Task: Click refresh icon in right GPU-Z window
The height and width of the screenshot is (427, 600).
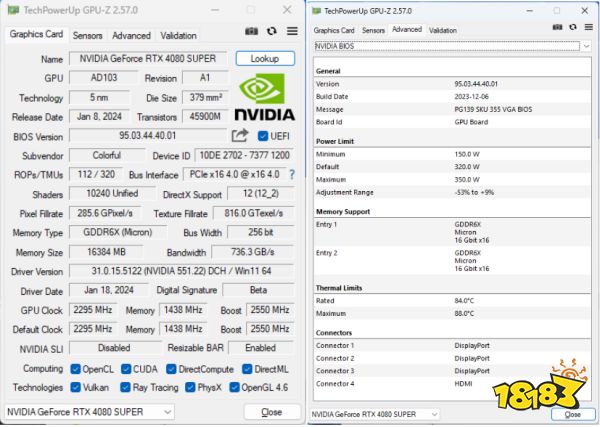Action: coord(573,27)
